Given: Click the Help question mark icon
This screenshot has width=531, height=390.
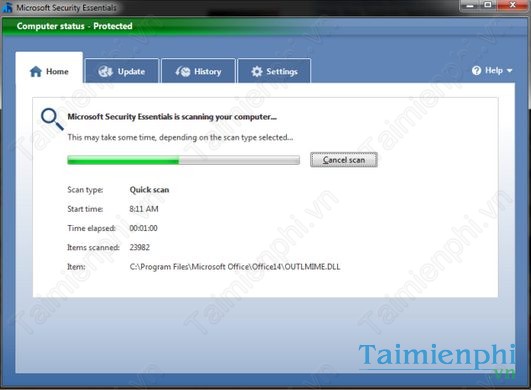Looking at the screenshot, I should click(476, 70).
